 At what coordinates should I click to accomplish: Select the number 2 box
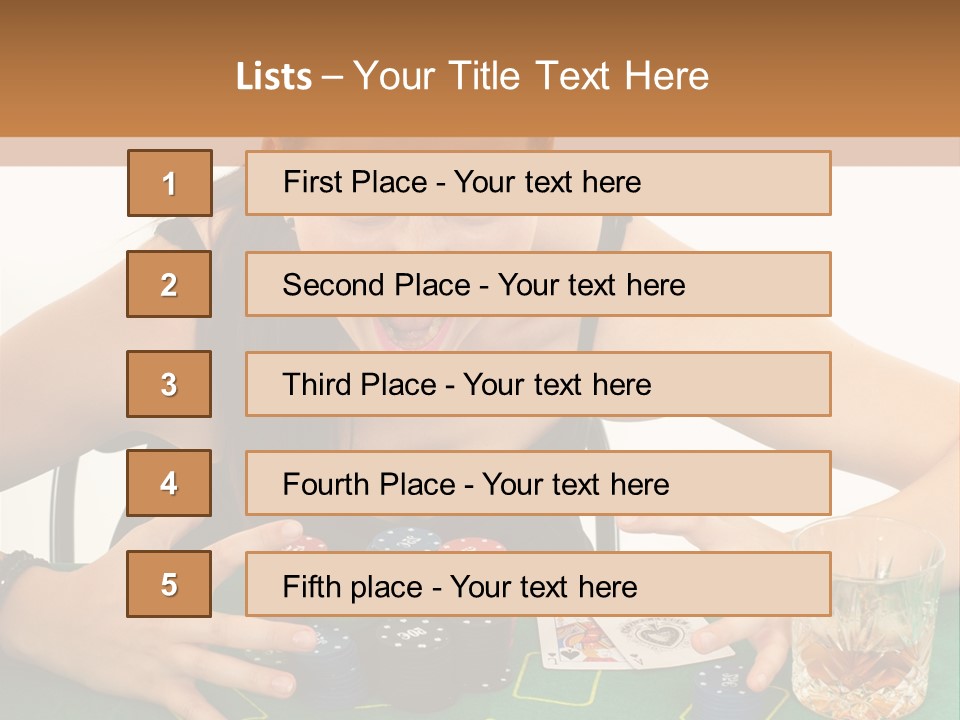169,284
